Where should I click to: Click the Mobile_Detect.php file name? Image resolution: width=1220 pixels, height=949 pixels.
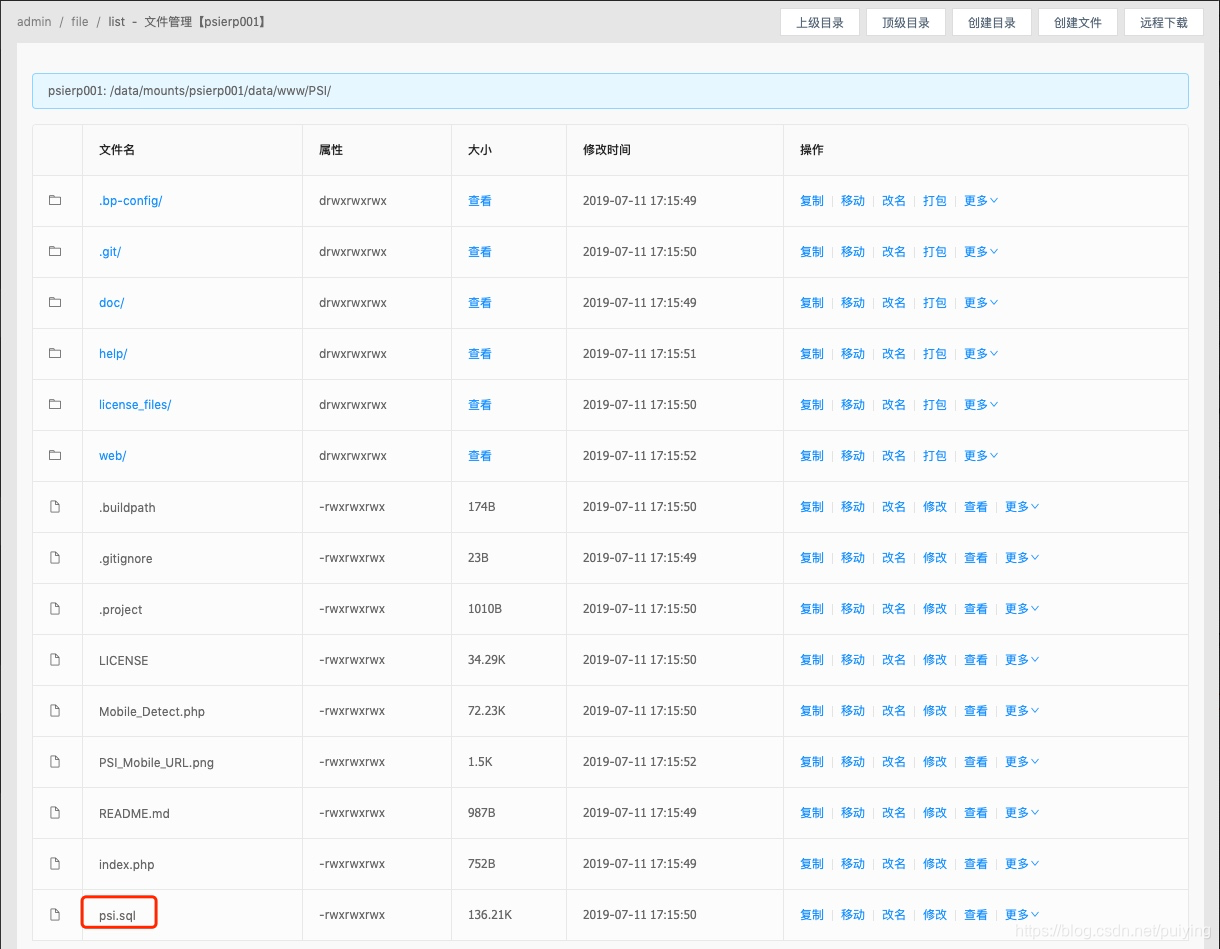coord(152,711)
